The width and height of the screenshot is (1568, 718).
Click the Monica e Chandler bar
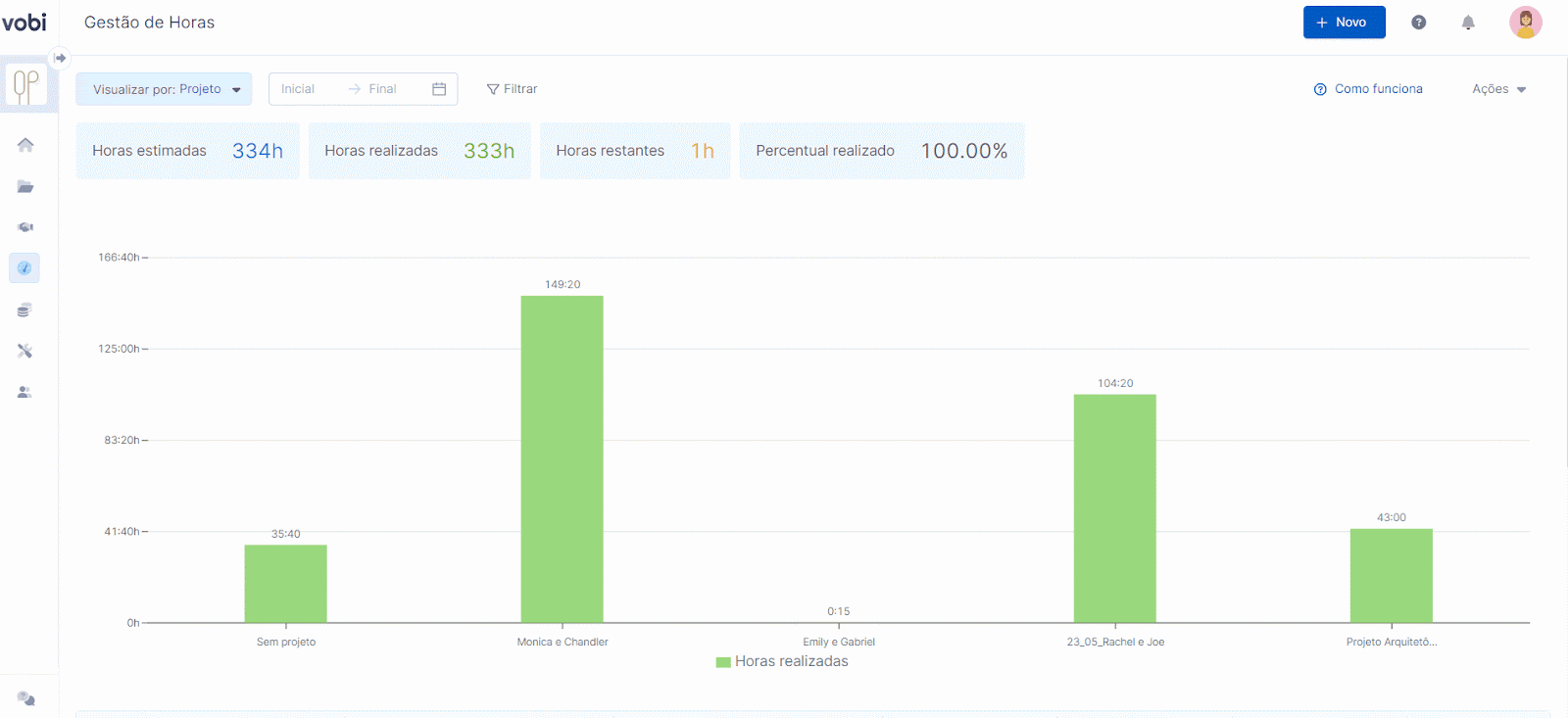point(562,459)
